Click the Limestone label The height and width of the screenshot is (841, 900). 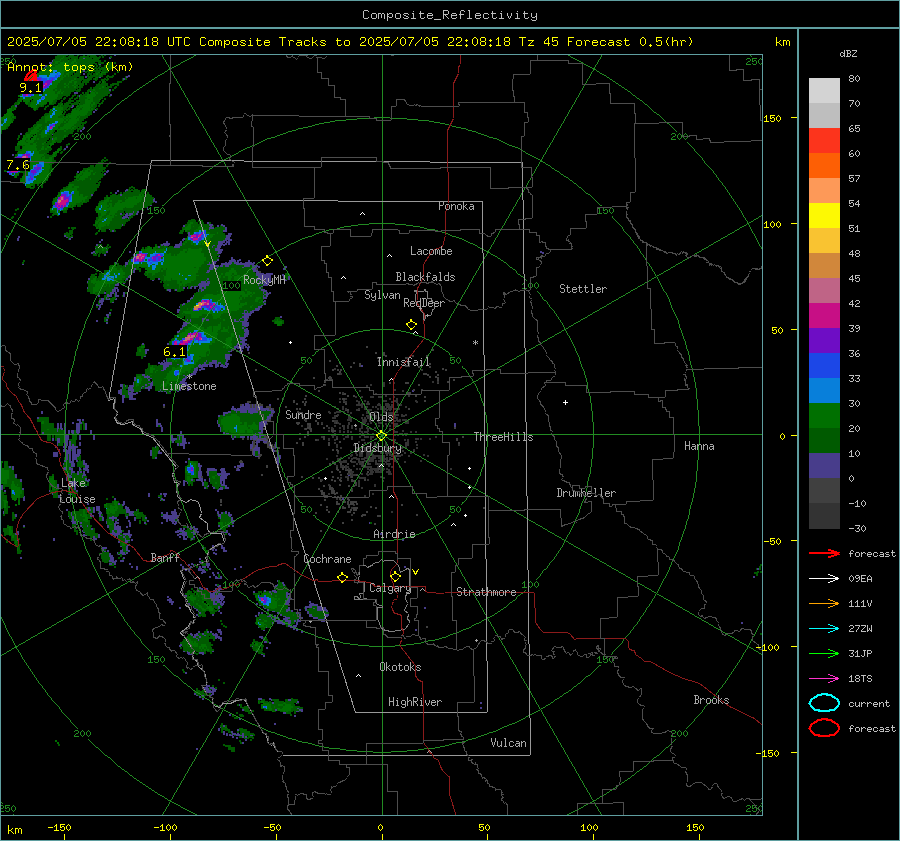pyautogui.click(x=189, y=386)
